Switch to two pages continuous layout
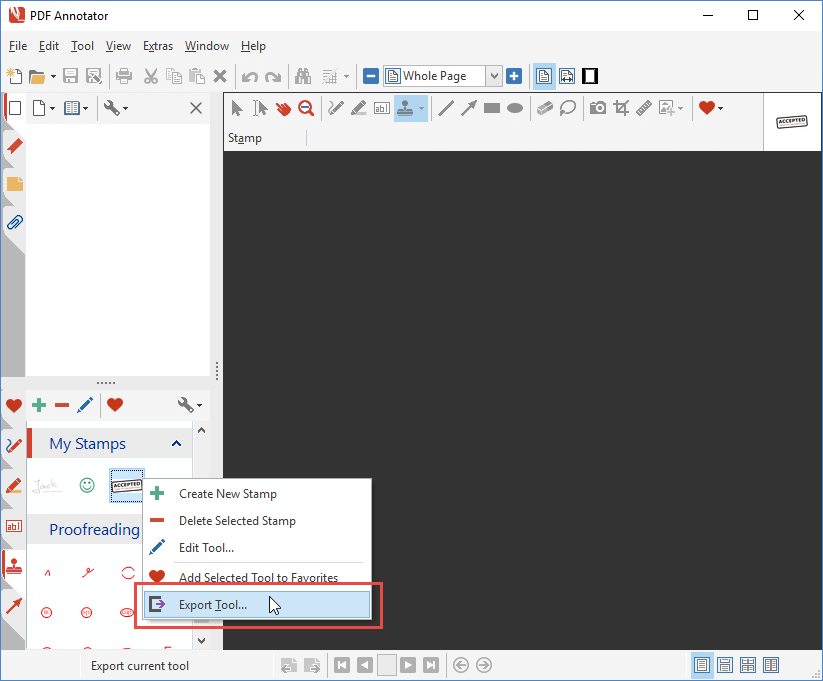The width and height of the screenshot is (823, 681). [748, 666]
